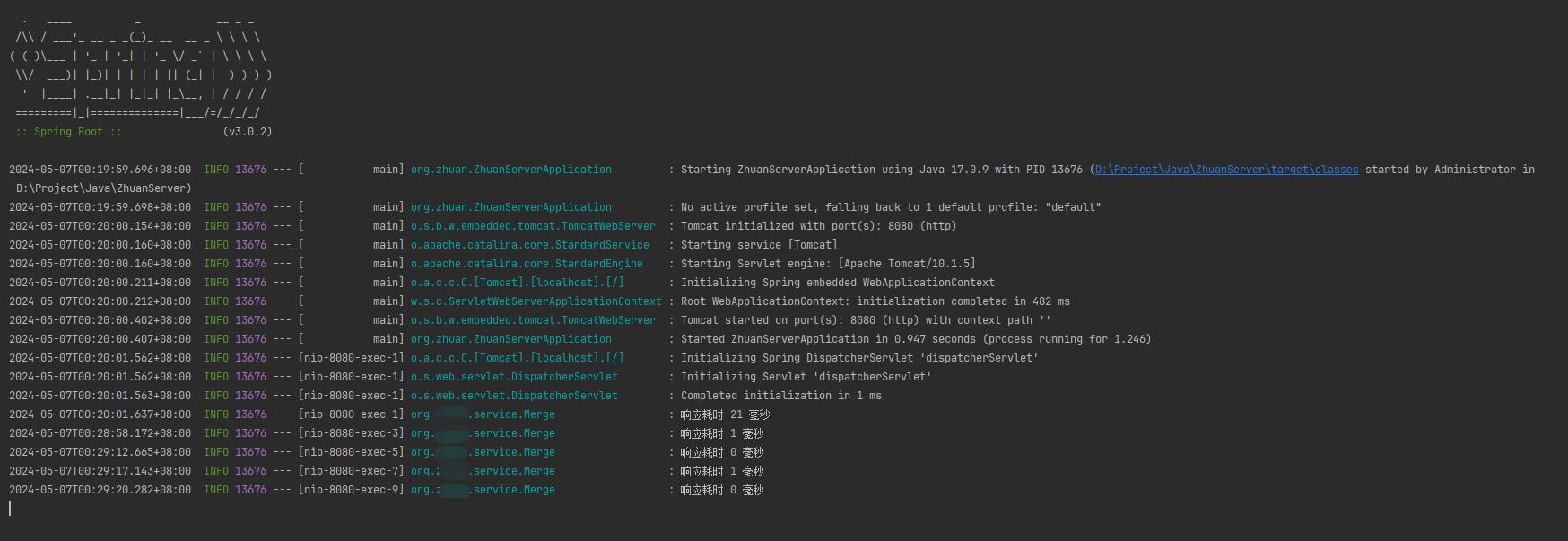The width and height of the screenshot is (1568, 541).
Task: Select timestamp 2024-05-07T00:19:59.698+08:00
Action: [x=100, y=207]
